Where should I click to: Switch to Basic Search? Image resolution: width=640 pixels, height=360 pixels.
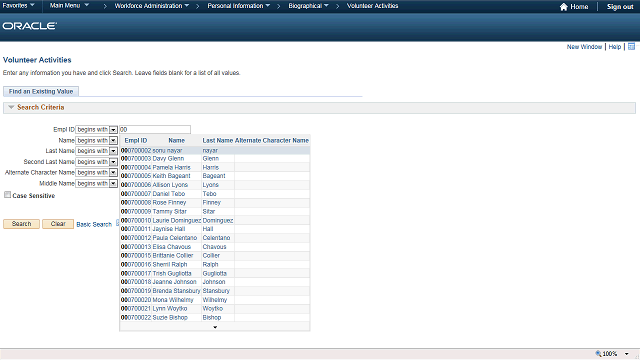94,224
